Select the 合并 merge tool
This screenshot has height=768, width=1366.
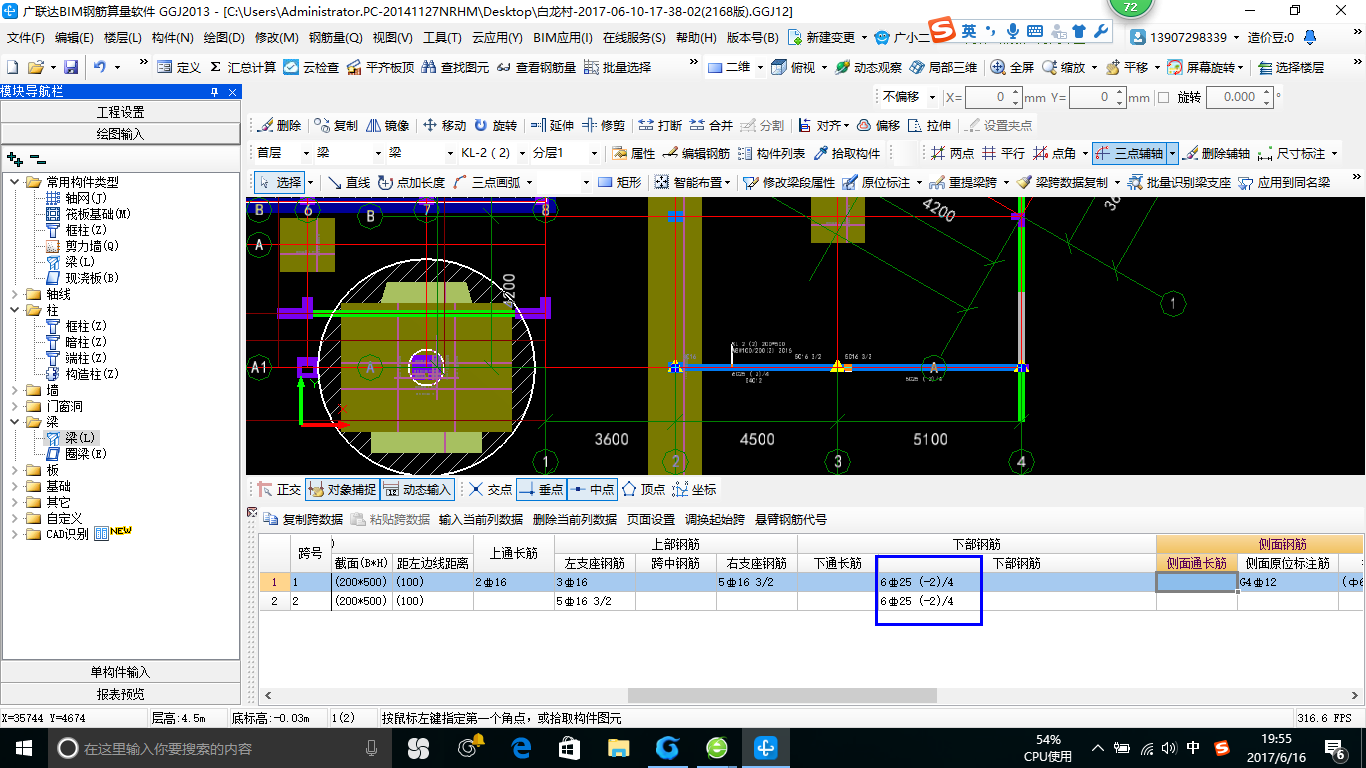[x=711, y=125]
